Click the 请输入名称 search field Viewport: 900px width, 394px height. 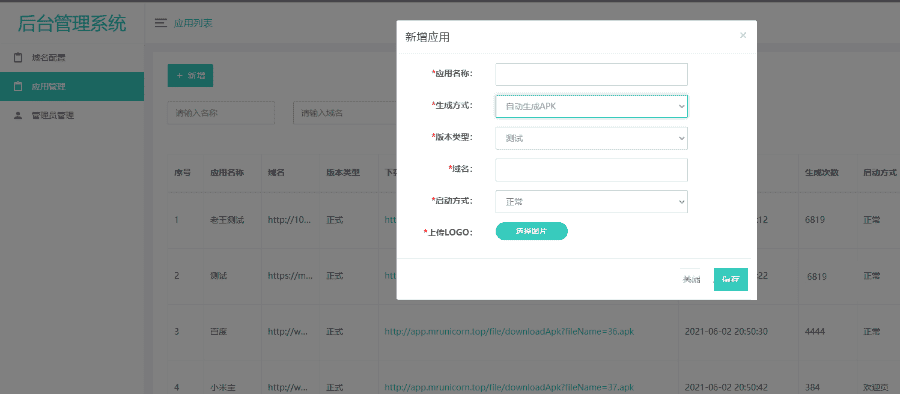point(221,113)
